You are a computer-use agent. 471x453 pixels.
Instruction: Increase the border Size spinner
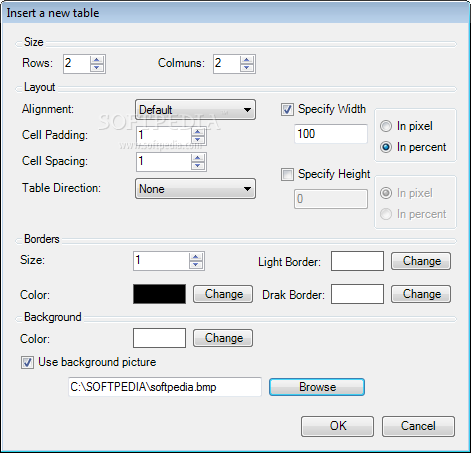coord(196,257)
